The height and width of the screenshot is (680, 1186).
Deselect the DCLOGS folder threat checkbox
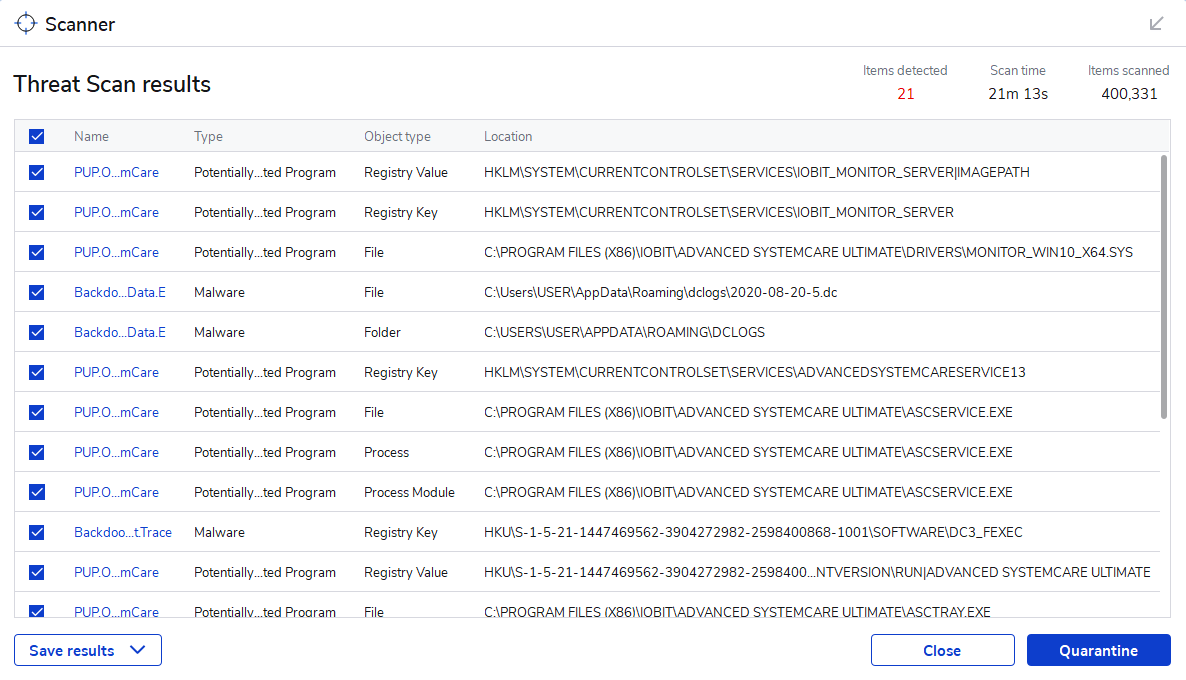click(37, 332)
